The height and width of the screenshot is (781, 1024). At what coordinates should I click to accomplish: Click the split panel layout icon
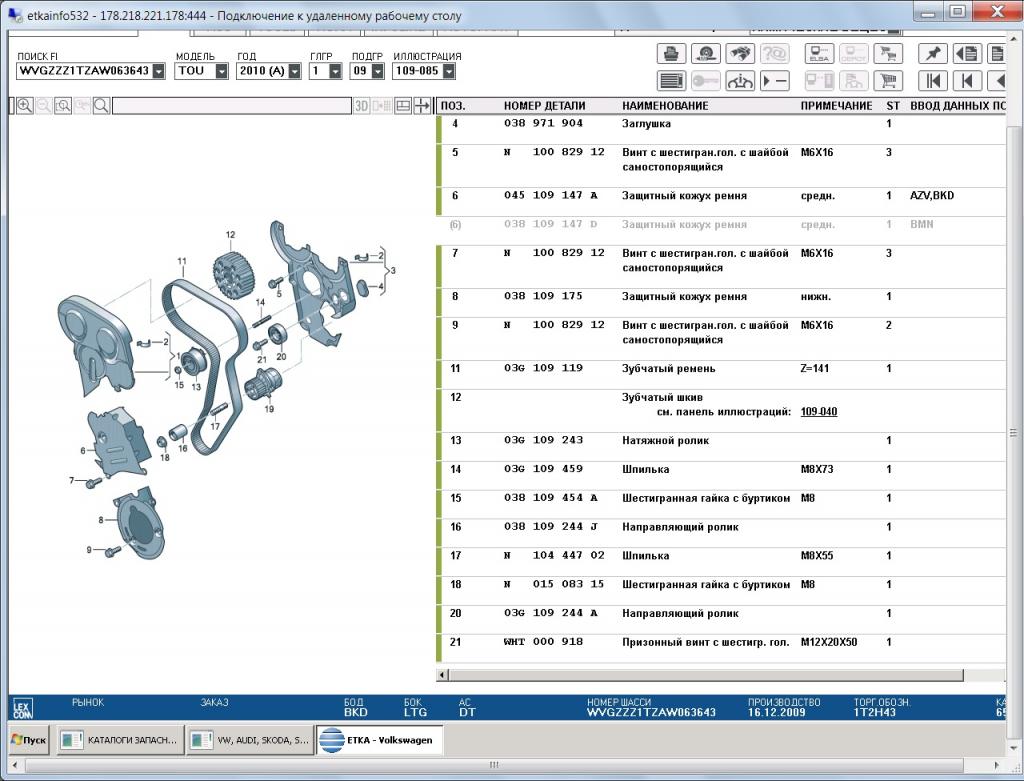tap(403, 106)
